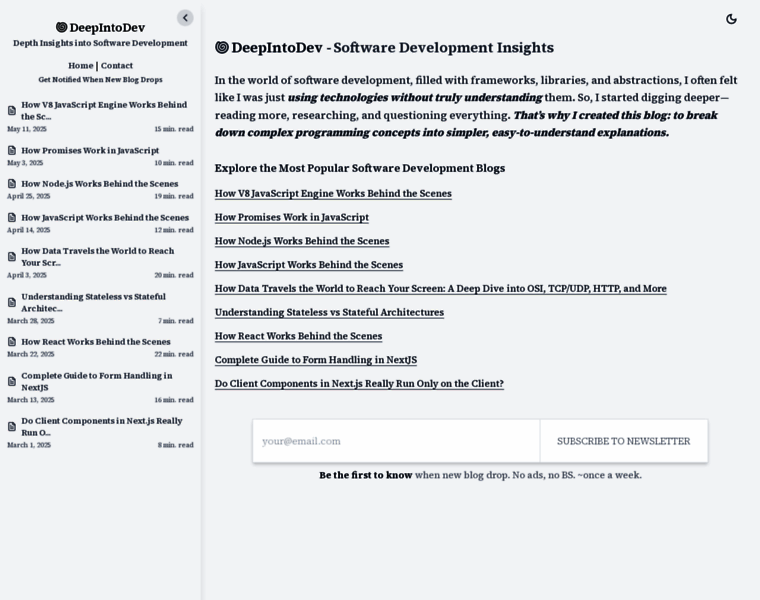Click document icon beside React Works sidebar post
This screenshot has width=760, height=600.
[12, 342]
